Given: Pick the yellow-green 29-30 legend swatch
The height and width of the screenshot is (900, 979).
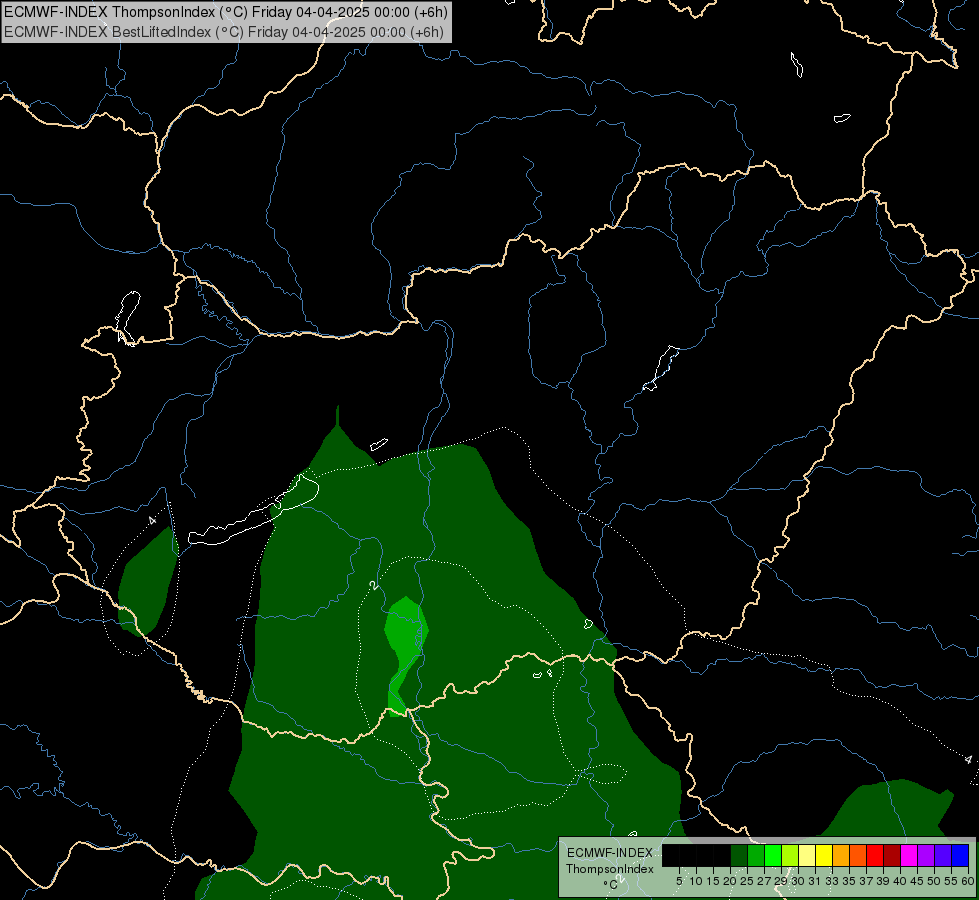Looking at the screenshot, I should point(790,855).
